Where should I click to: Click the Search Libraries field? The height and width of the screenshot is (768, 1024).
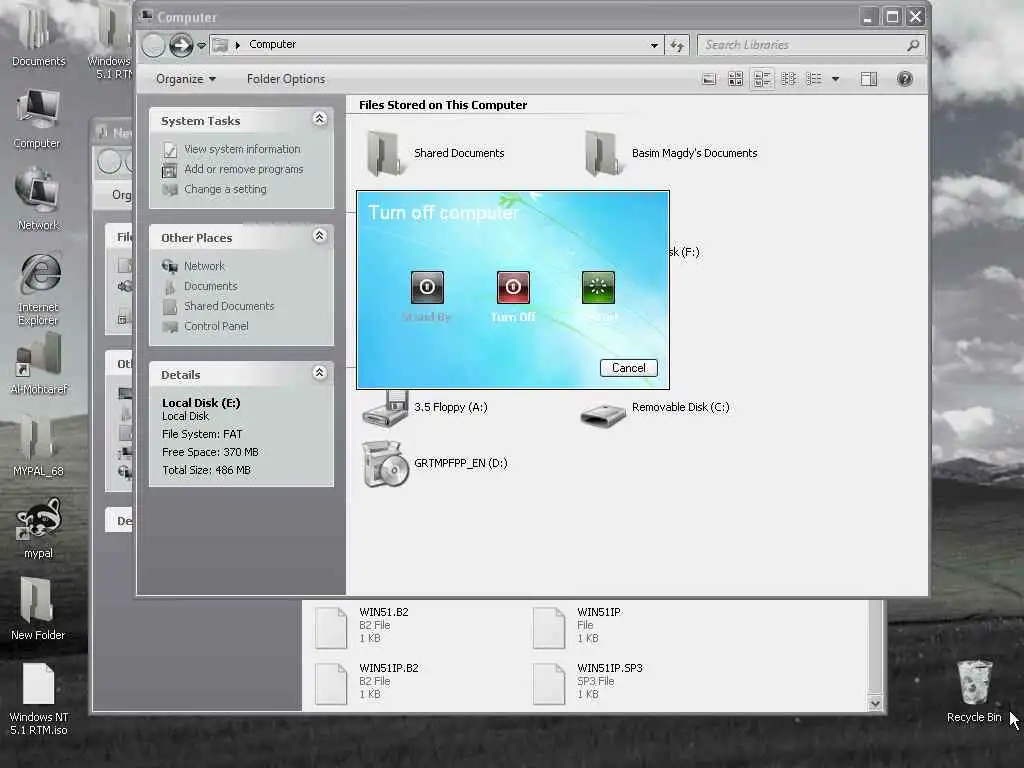802,45
